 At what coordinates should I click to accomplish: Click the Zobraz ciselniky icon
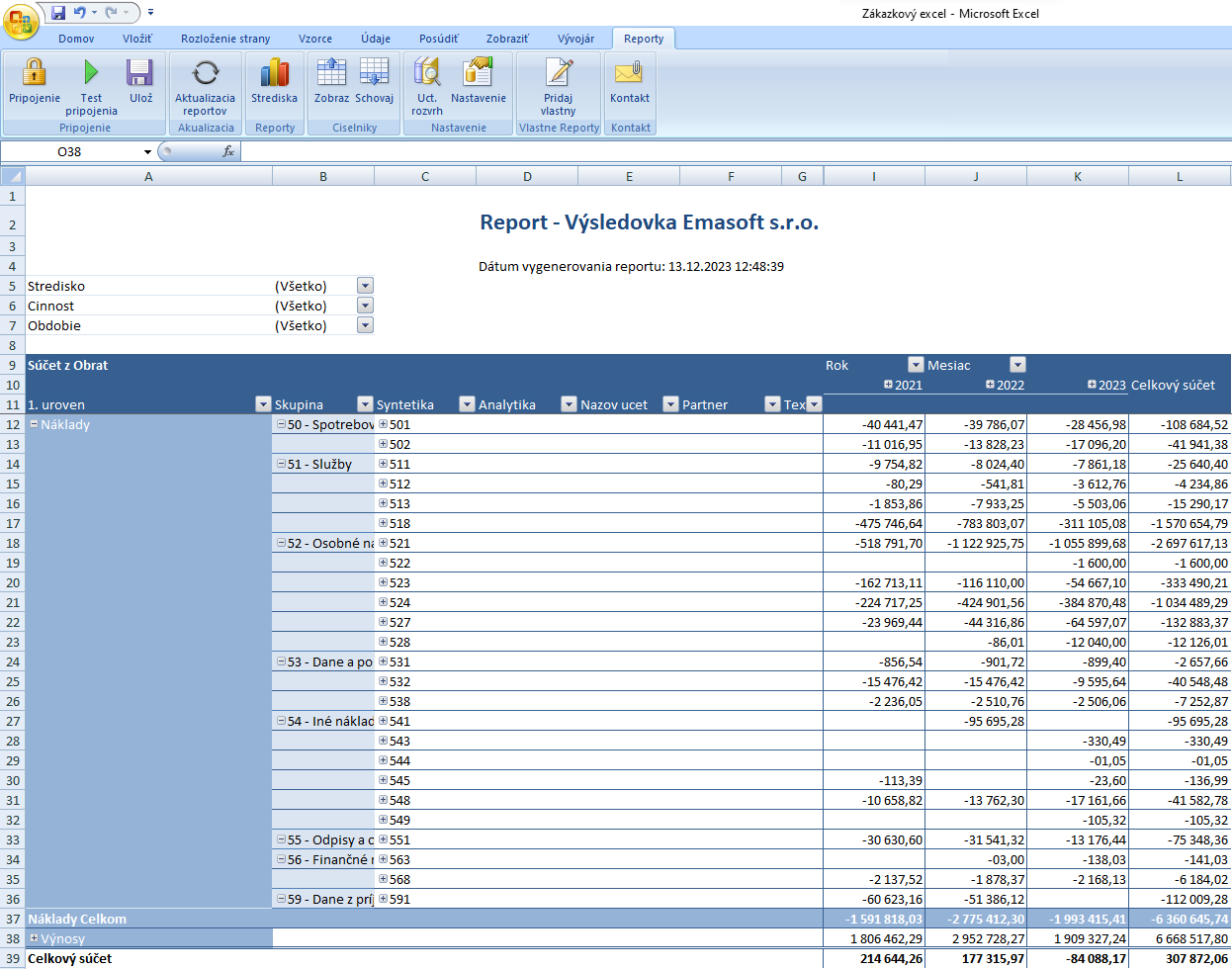pyautogui.click(x=331, y=72)
